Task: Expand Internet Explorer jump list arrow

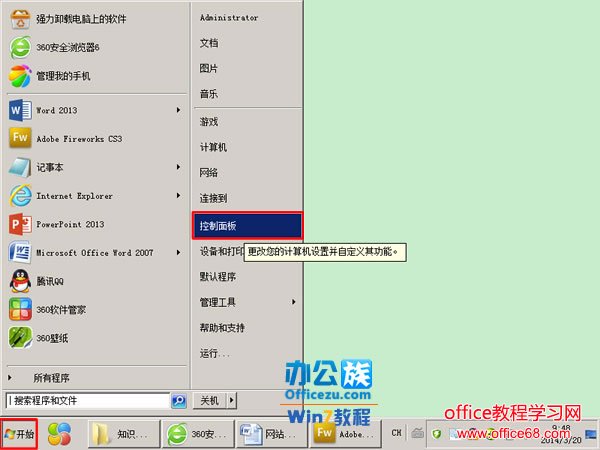Action: [178, 196]
